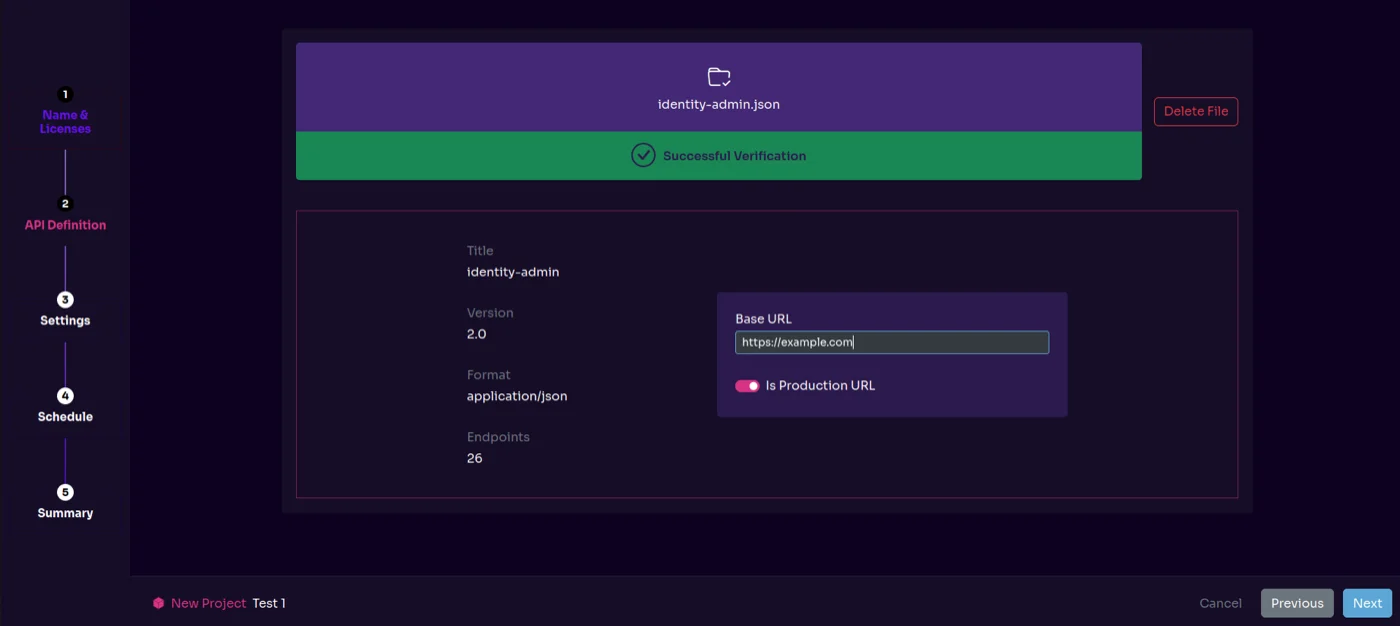The width and height of the screenshot is (1400, 626).
Task: Click inside the Base URL input field
Action: tap(892, 342)
